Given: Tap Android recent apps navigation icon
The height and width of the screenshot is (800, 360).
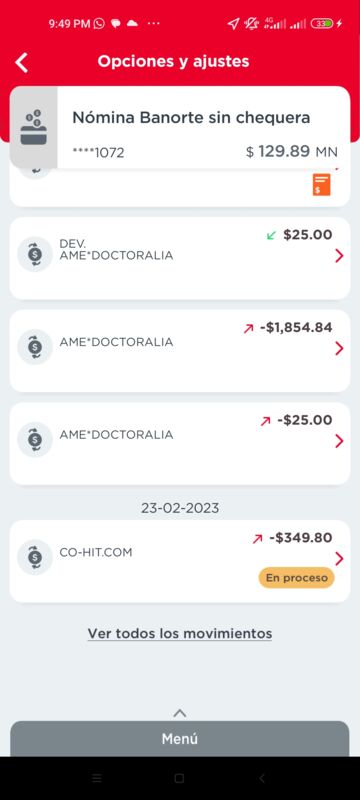Looking at the screenshot, I should tap(96, 778).
